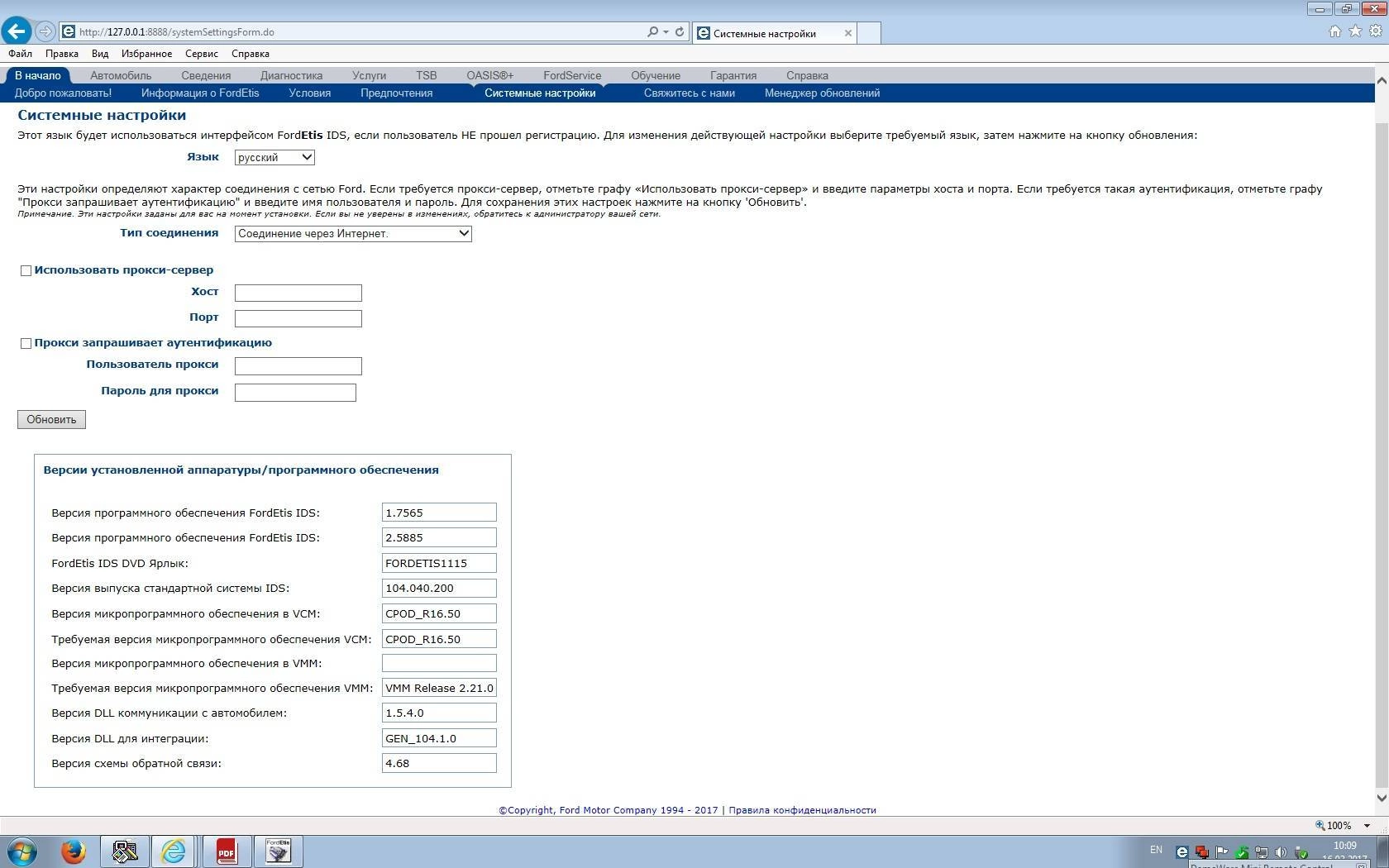
Task: Enable Прокси запрашивает аутентификацию checkbox
Action: pyautogui.click(x=26, y=343)
